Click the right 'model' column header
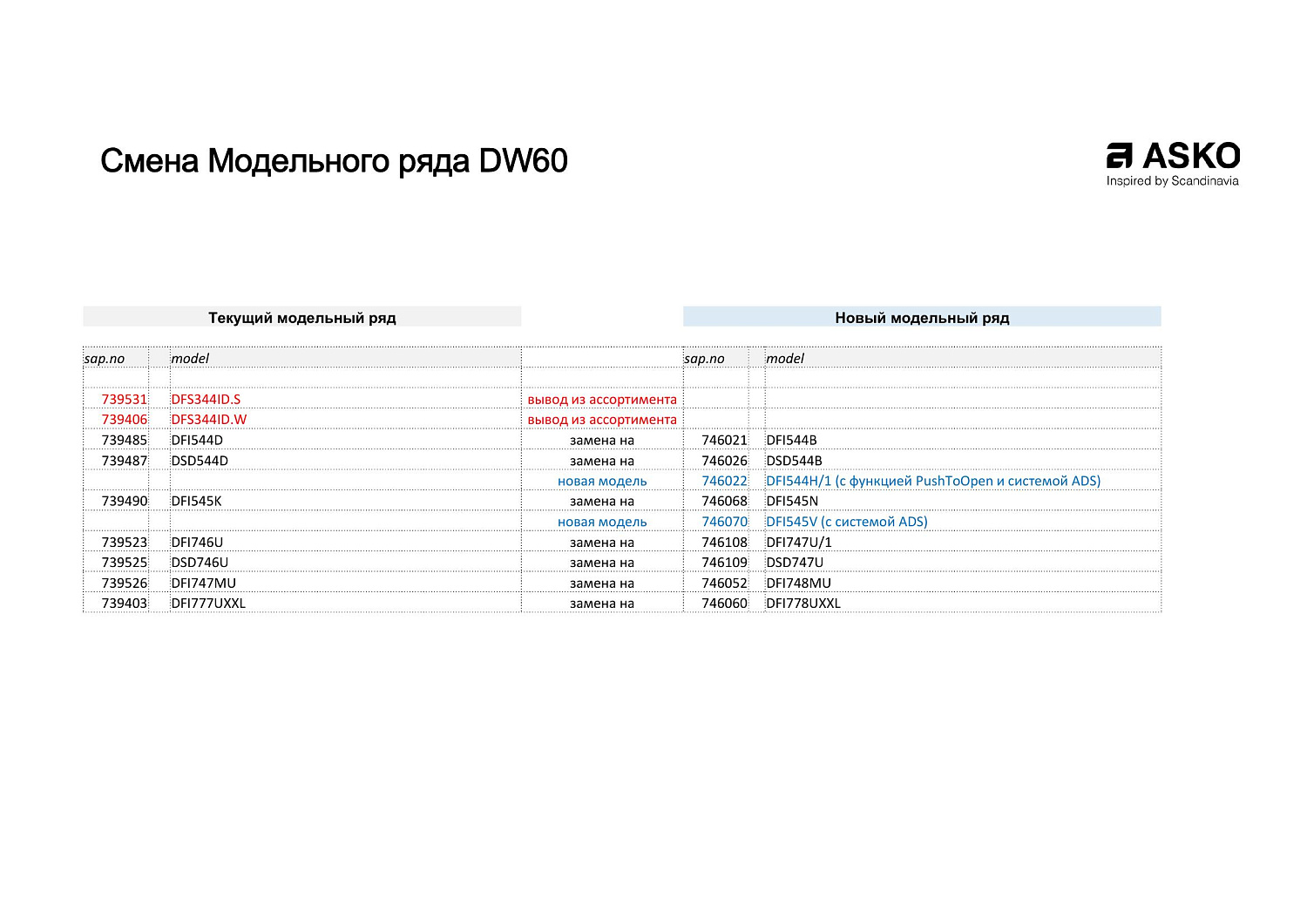Image resolution: width=1307 pixels, height=924 pixels. pyautogui.click(x=784, y=359)
